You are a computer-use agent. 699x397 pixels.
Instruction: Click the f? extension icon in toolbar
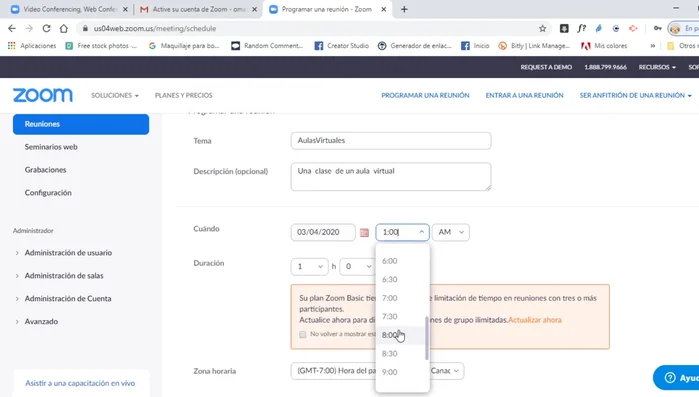pyautogui.click(x=581, y=29)
